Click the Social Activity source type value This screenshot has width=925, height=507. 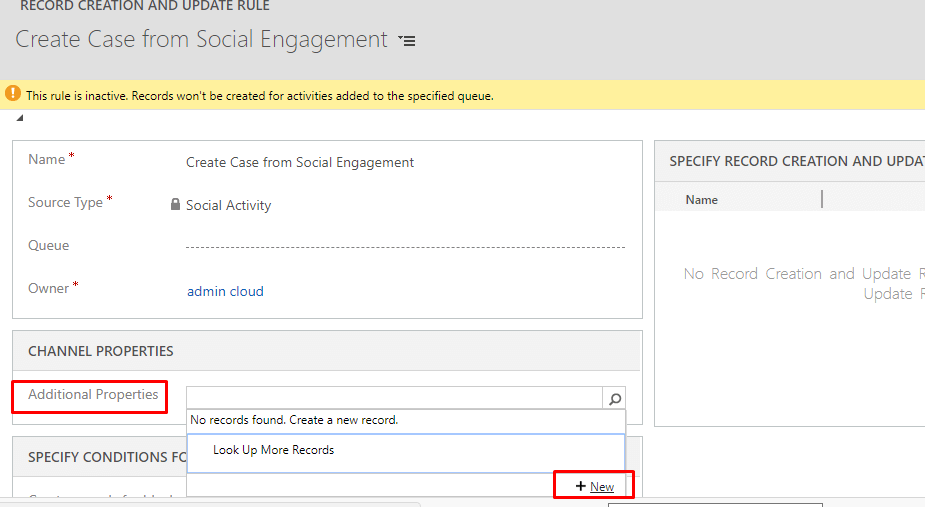[x=228, y=205]
